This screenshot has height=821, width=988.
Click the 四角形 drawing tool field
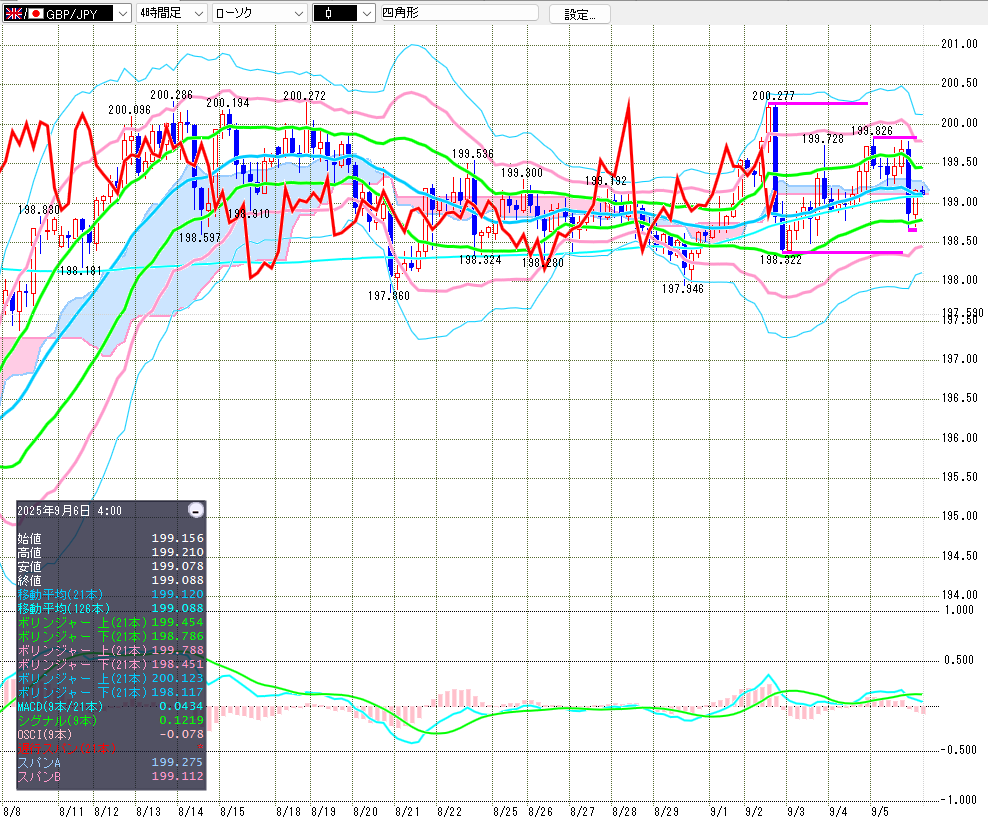(459, 13)
